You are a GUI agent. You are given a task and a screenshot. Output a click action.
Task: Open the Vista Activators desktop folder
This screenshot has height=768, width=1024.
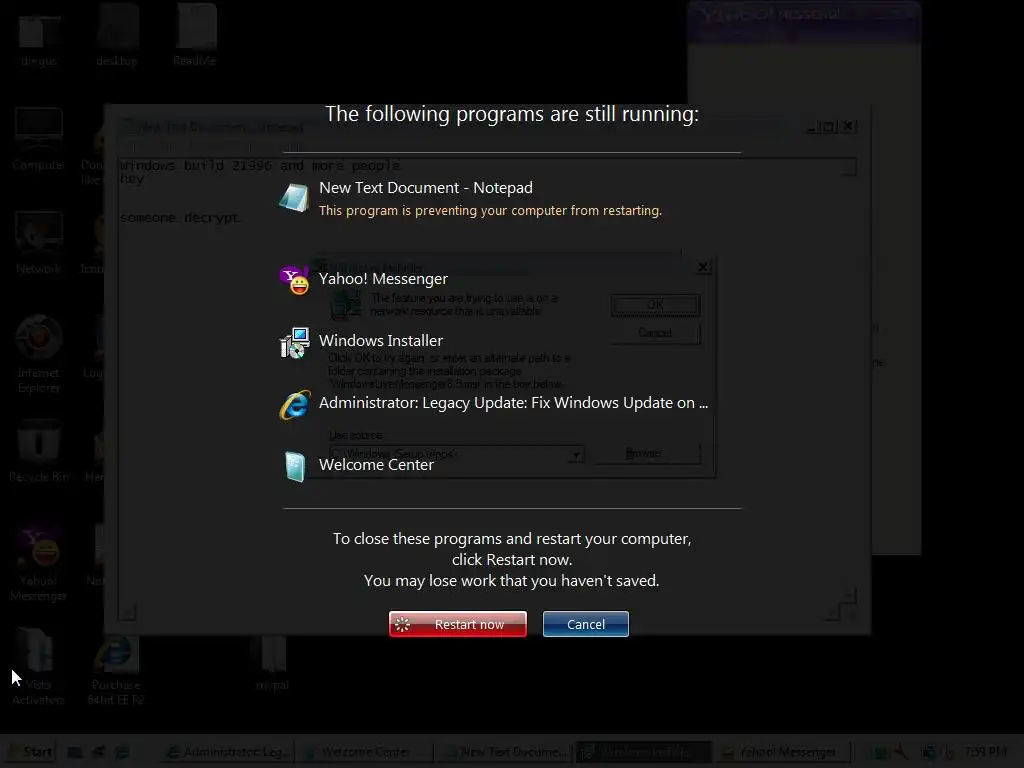[x=39, y=666]
